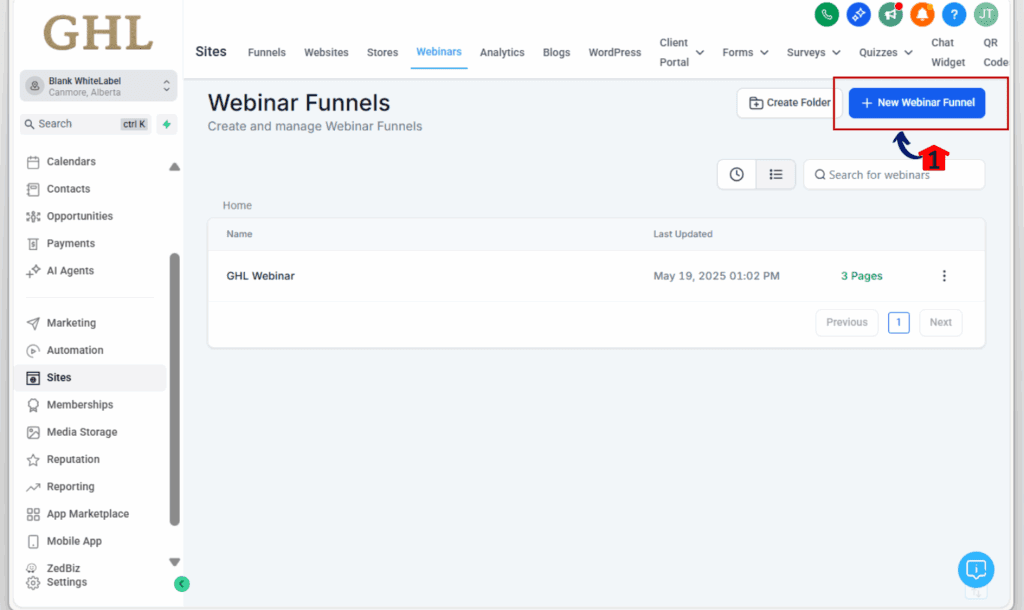Click the GHL logo
Screen dimensions: 1024x610
coord(98,33)
